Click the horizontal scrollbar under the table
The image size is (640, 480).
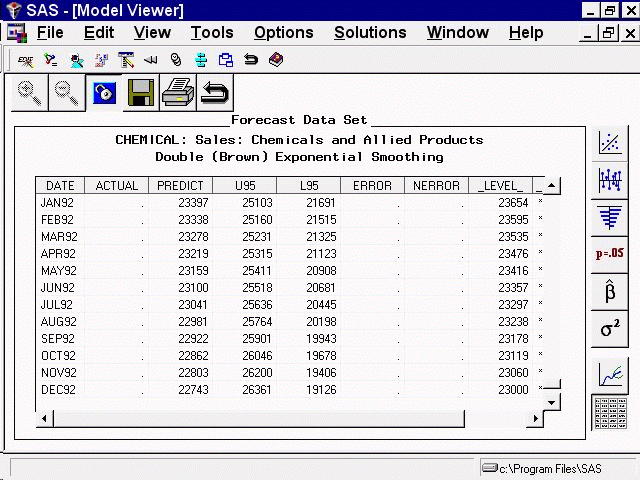click(x=250, y=418)
